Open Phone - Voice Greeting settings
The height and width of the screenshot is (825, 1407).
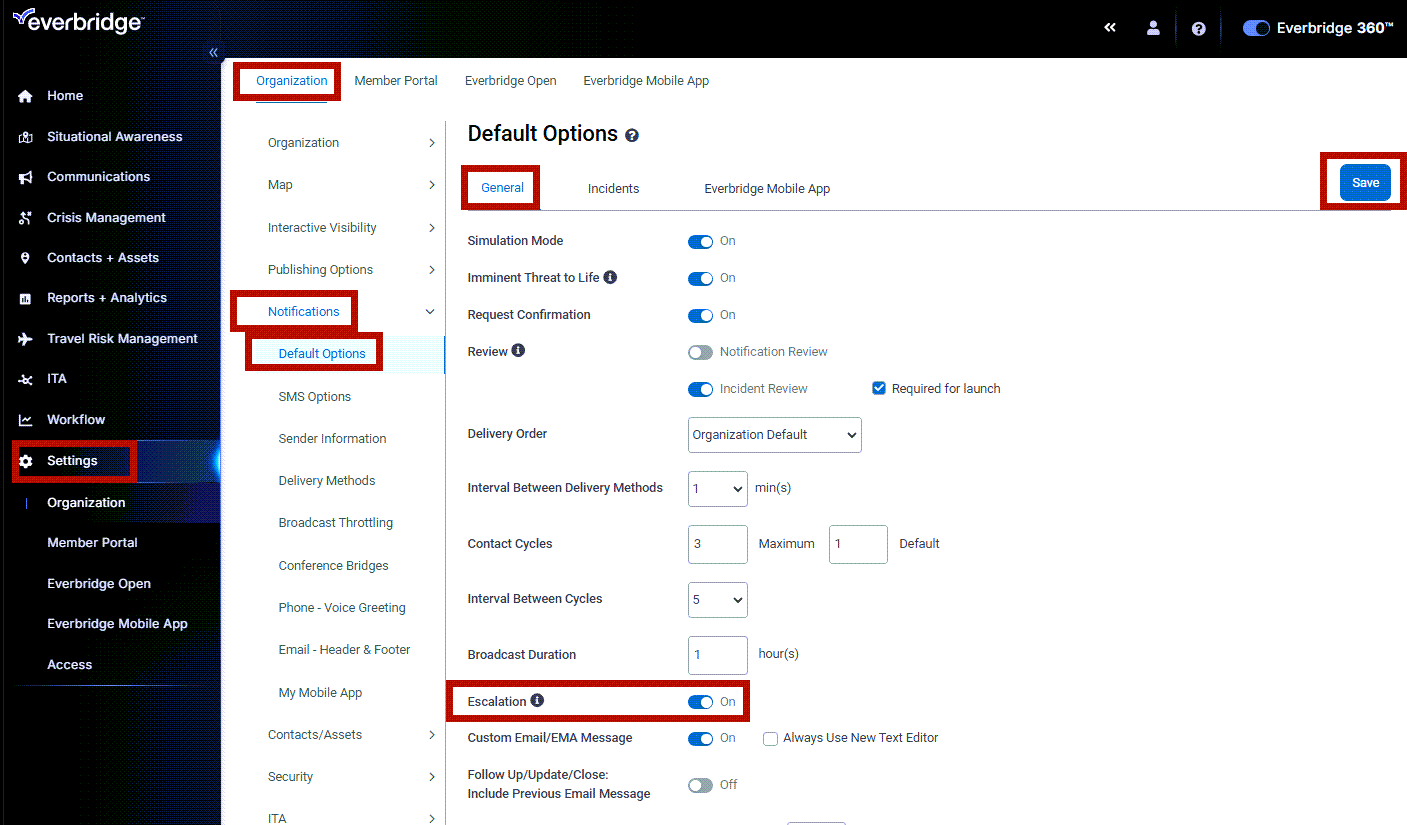(342, 608)
